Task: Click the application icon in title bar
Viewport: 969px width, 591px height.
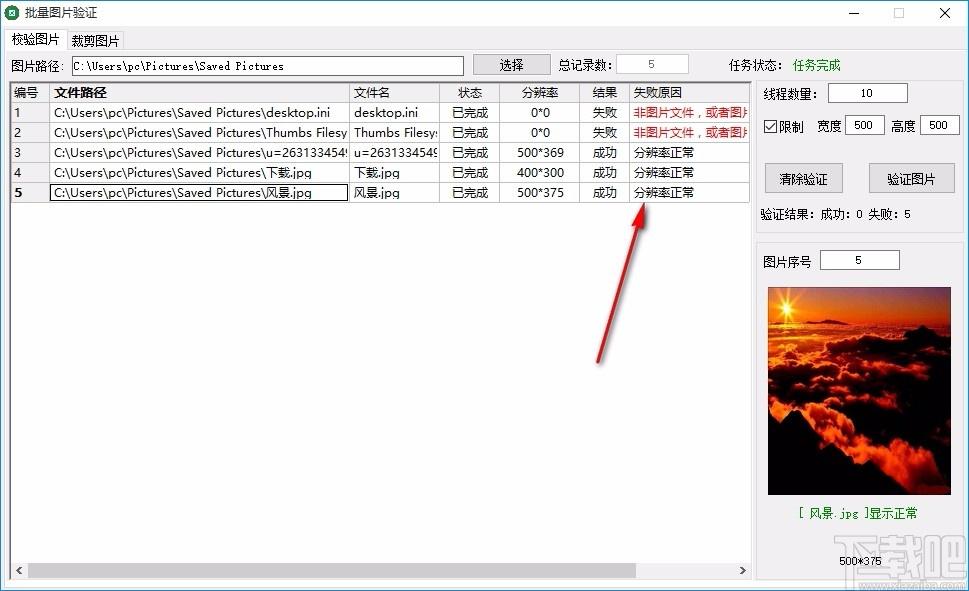Action: coord(11,12)
